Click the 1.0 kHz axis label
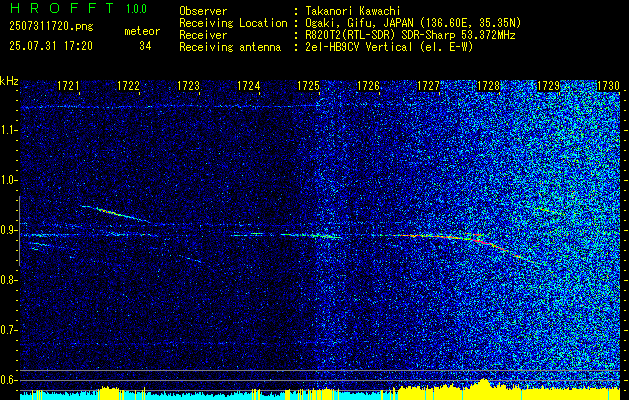Viewport: 629px width, 400px height. 7,181
